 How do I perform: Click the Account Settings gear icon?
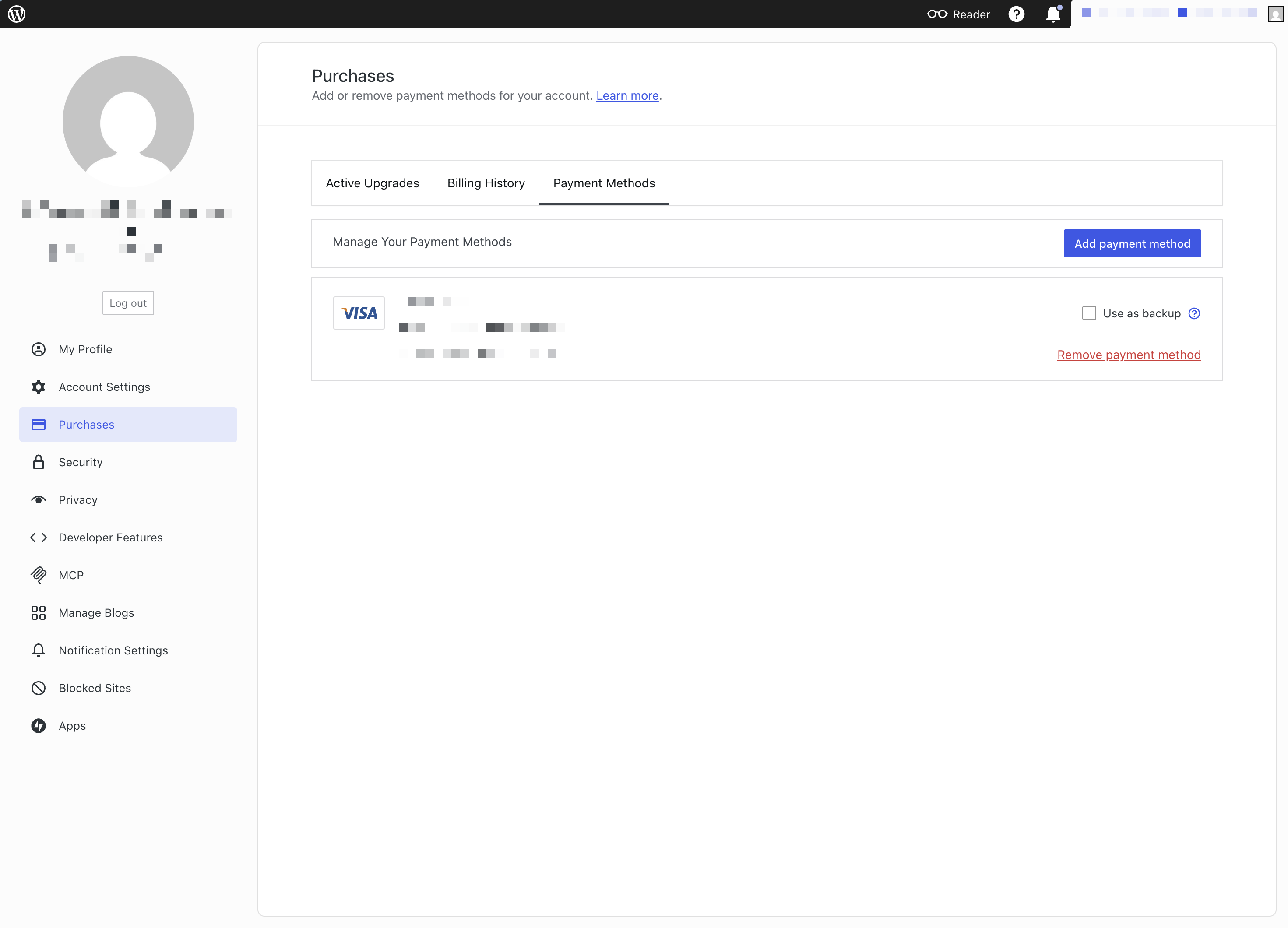[x=38, y=387]
